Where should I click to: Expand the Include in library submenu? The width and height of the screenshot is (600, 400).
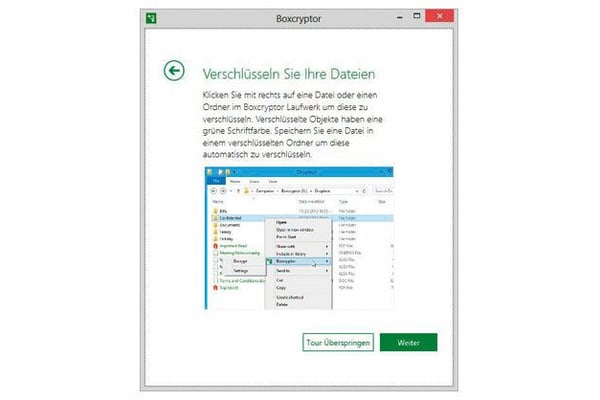(x=327, y=254)
